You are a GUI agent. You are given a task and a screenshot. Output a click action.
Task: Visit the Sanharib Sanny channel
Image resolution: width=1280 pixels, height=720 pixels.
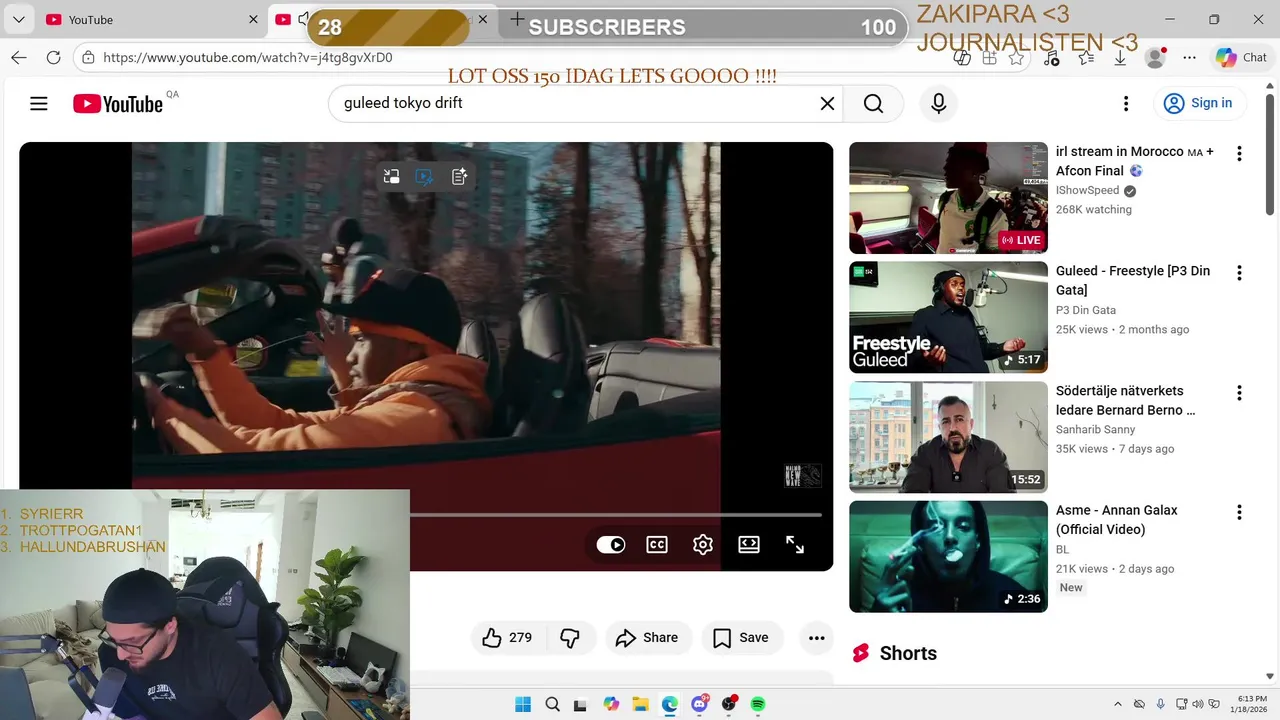[1095, 430]
